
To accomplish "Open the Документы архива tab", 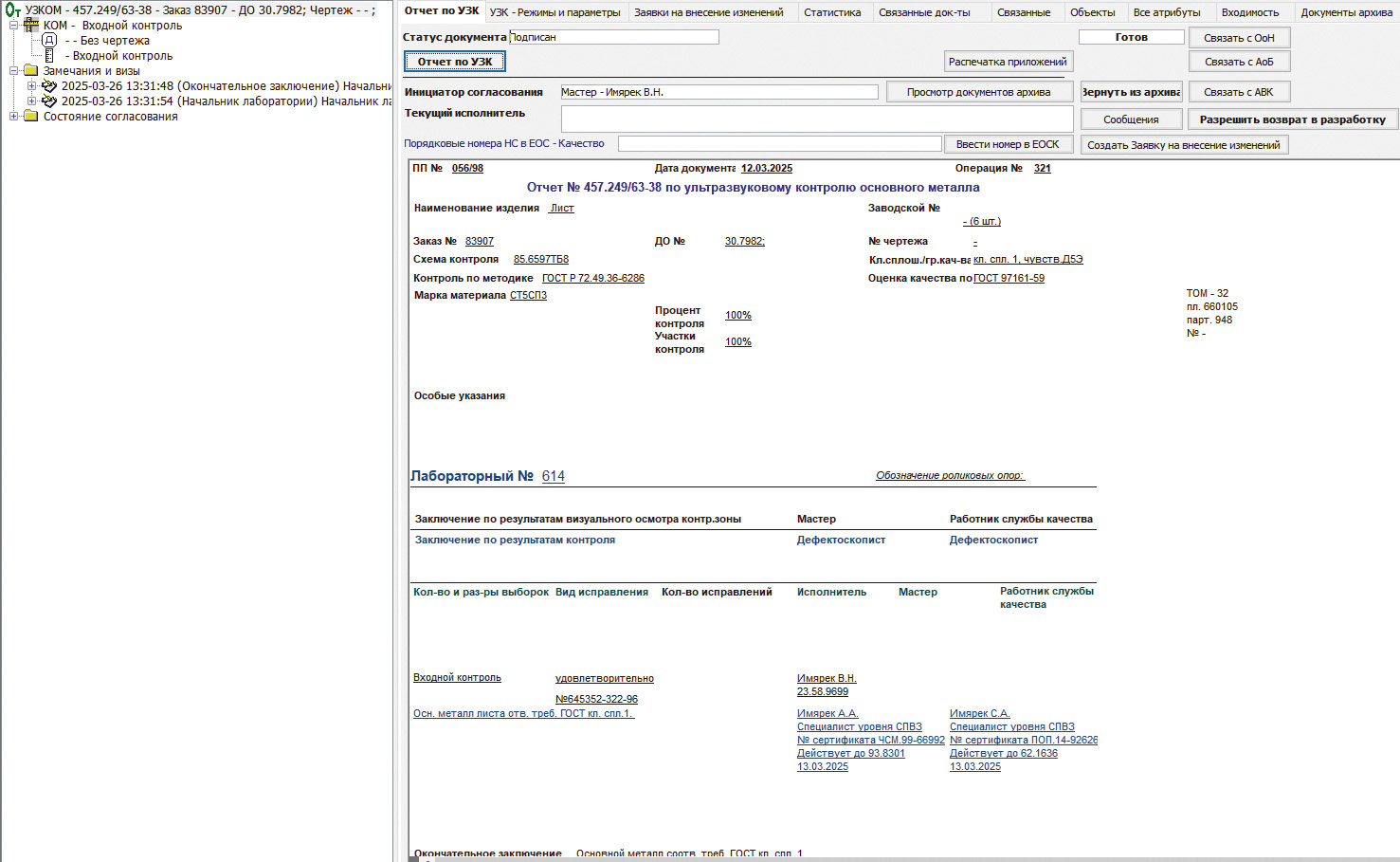I will [x=1346, y=12].
